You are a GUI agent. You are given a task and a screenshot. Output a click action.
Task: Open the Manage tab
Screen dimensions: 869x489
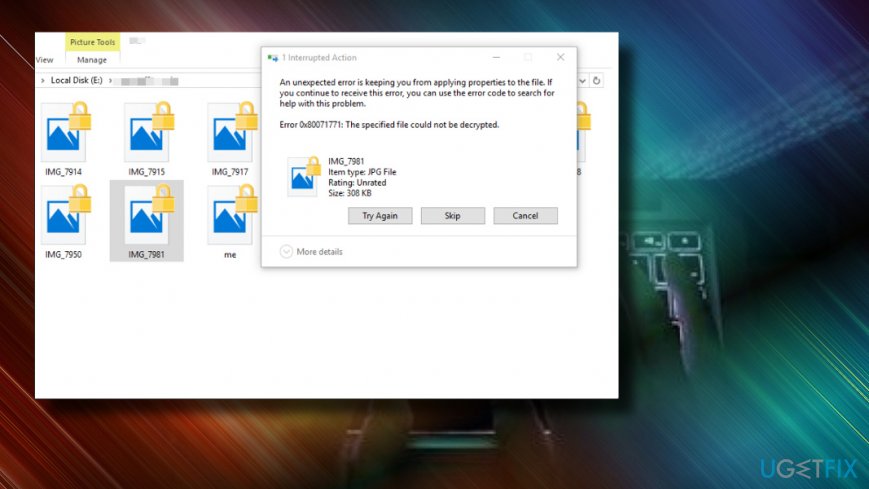click(92, 60)
